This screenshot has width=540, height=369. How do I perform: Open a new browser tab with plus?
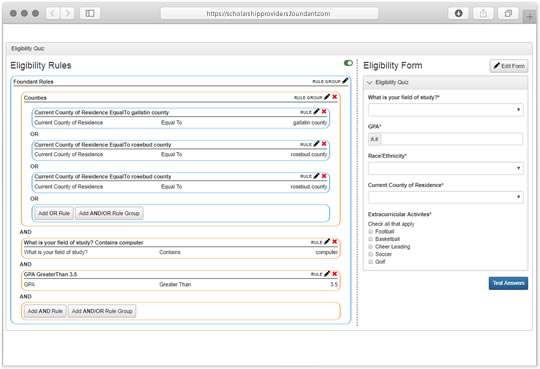tap(530, 17)
